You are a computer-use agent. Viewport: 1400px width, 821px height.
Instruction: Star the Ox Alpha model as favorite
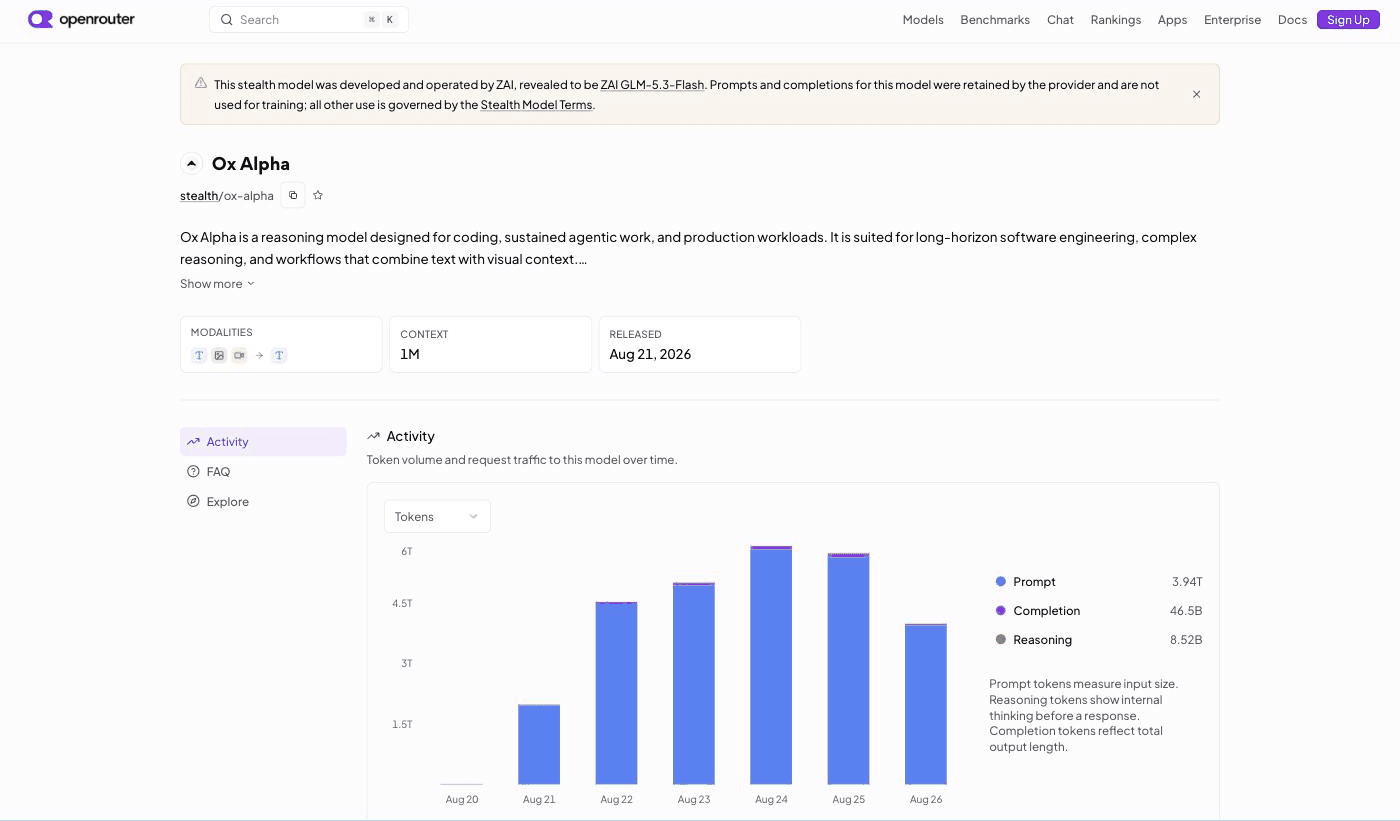point(318,195)
